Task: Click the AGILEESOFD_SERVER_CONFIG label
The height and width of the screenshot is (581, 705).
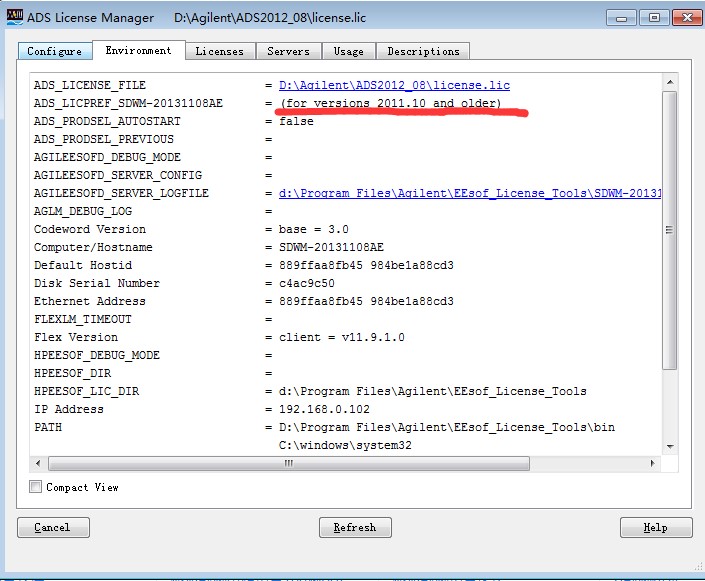Action: point(118,175)
